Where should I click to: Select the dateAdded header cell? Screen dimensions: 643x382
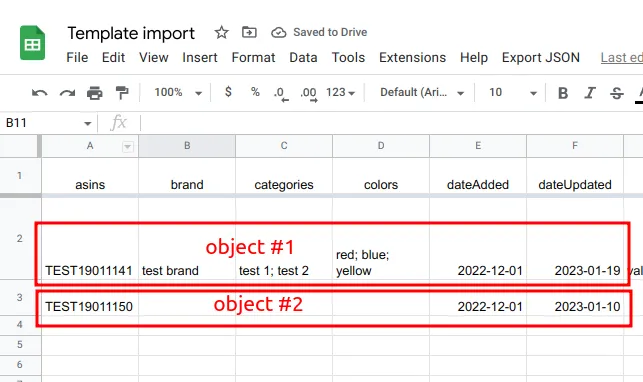click(478, 176)
